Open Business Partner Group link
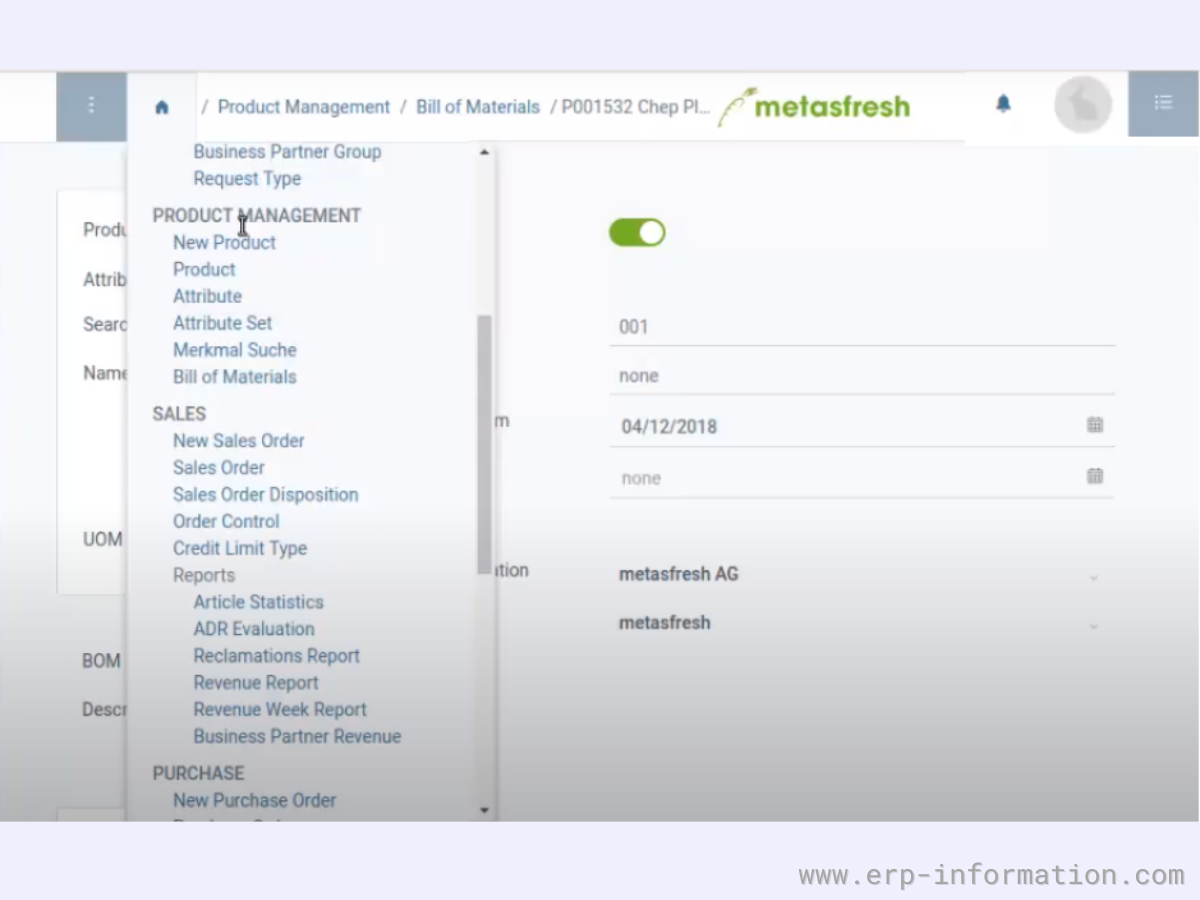Viewport: 1200px width, 900px height. click(x=287, y=152)
